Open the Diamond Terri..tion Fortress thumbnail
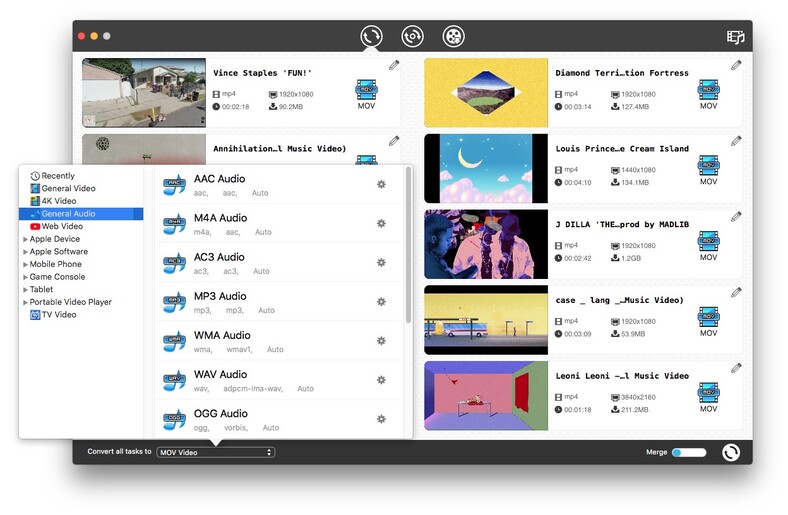 point(486,92)
